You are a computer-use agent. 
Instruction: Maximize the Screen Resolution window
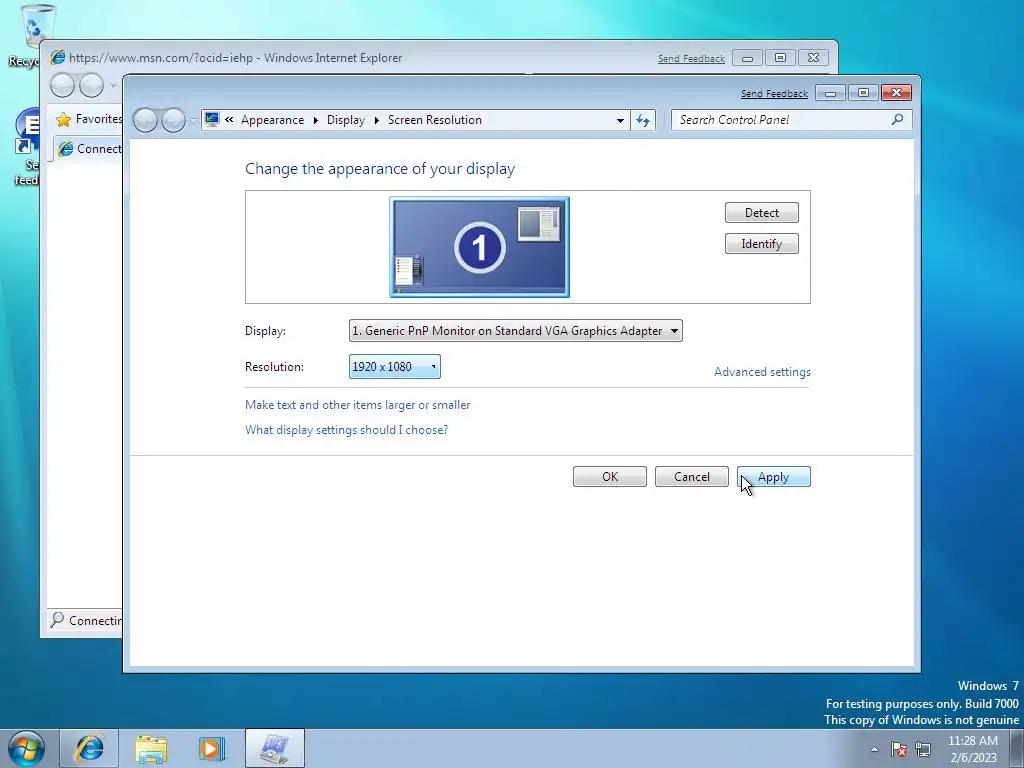coord(863,93)
